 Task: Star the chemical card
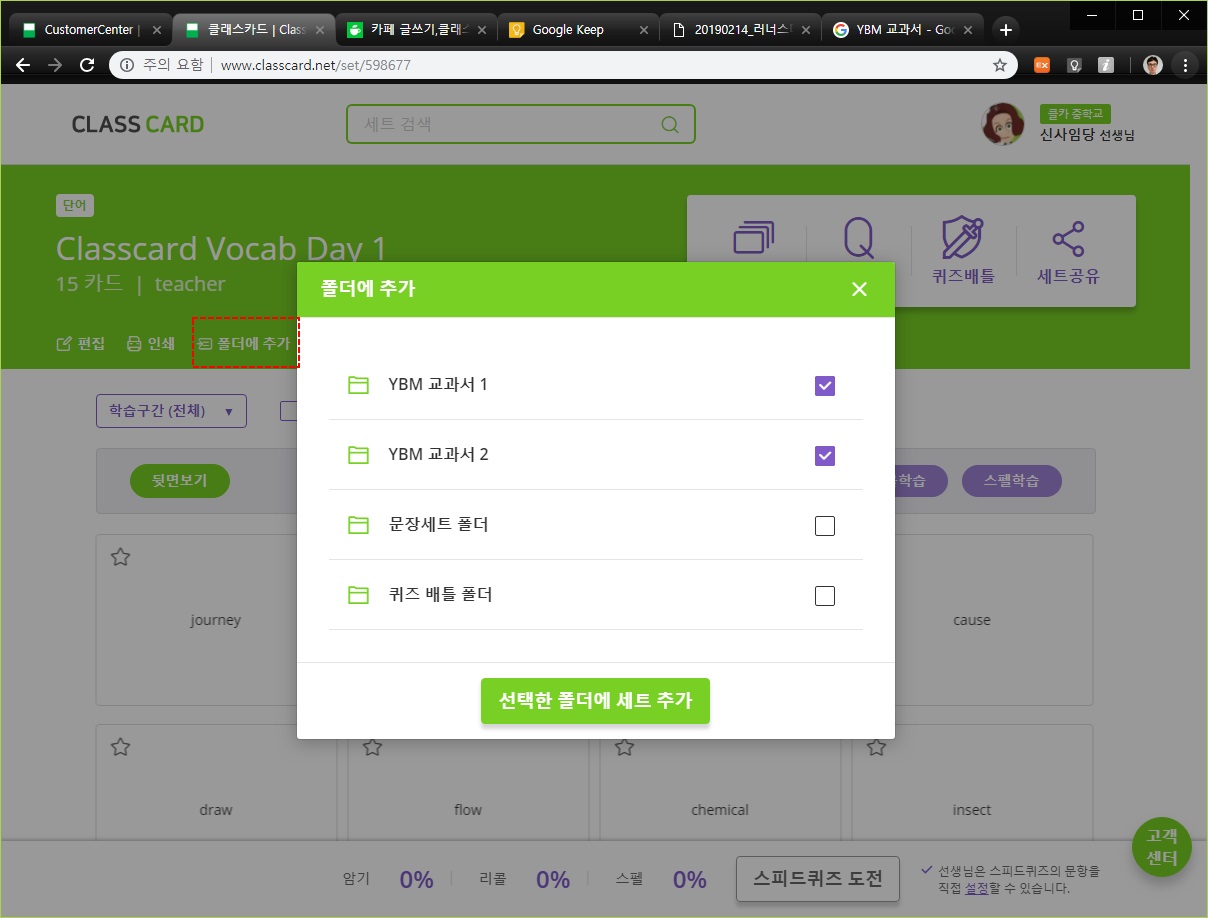pyautogui.click(x=625, y=747)
